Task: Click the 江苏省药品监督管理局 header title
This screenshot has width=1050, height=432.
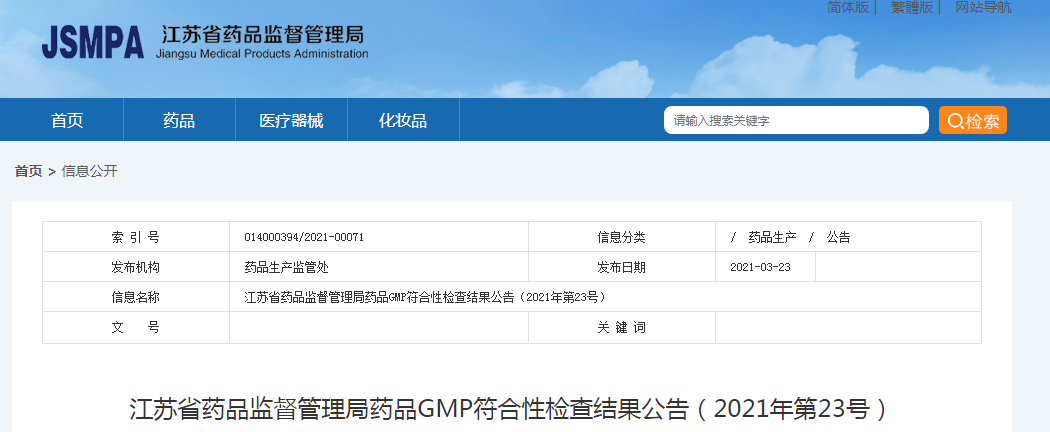Action: click(x=262, y=34)
